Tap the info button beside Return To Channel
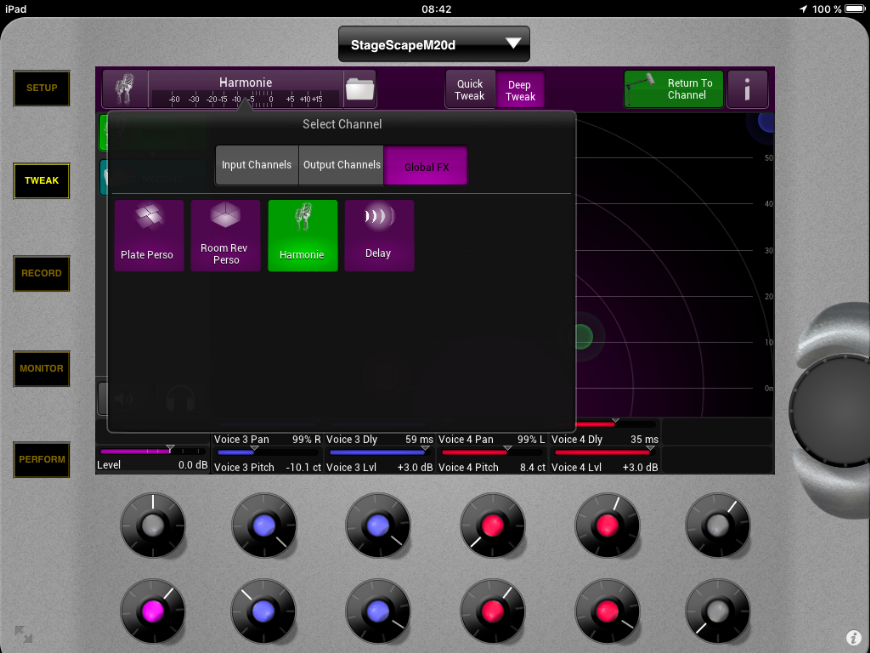 tap(747, 90)
